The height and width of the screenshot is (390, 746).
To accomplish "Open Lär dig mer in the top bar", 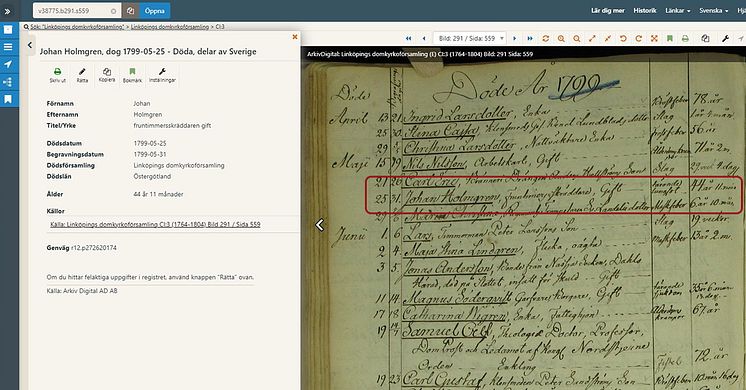I will tap(608, 10).
